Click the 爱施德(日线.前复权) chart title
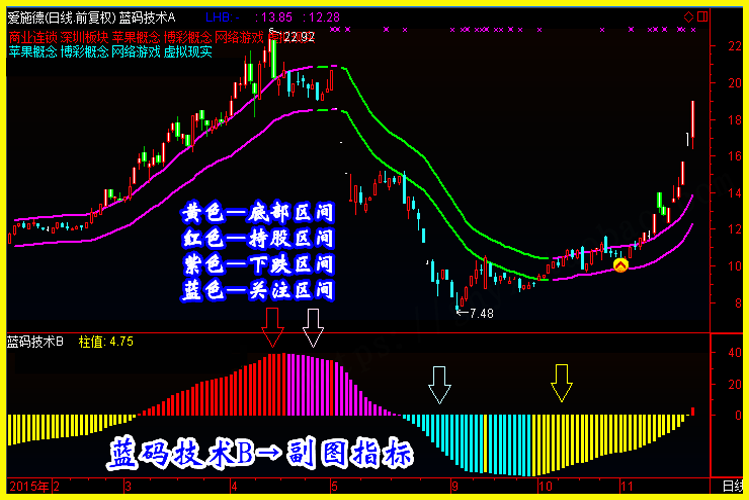 (62, 18)
